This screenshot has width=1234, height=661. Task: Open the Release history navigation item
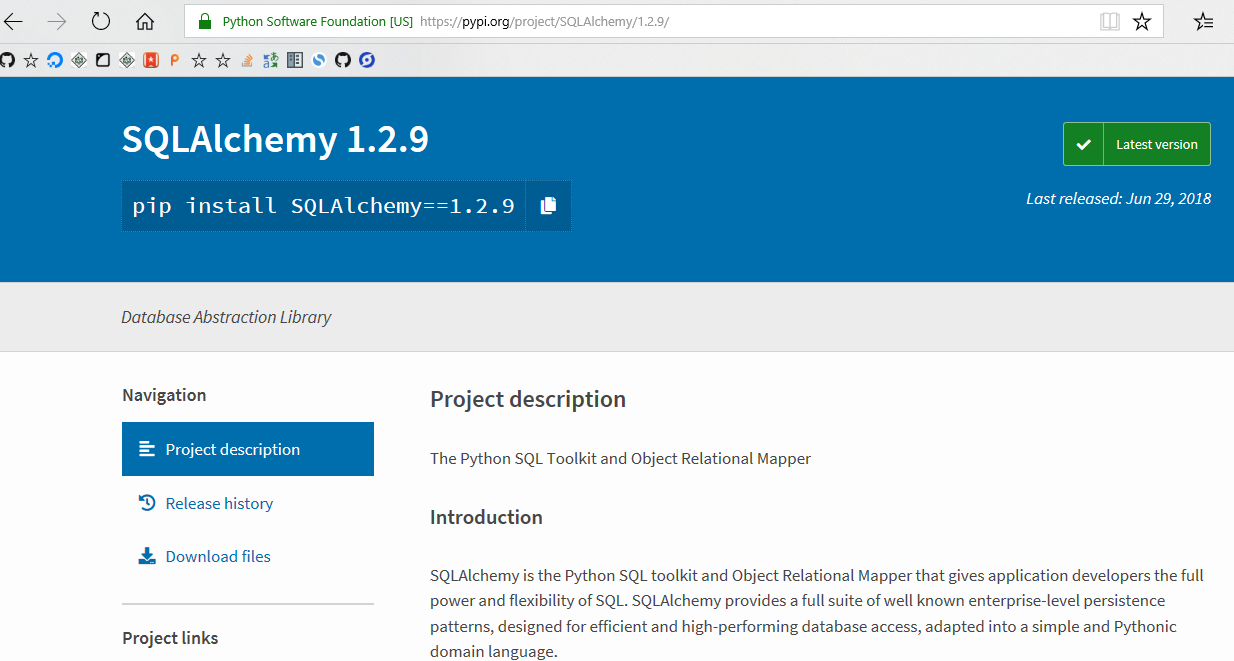click(x=248, y=503)
